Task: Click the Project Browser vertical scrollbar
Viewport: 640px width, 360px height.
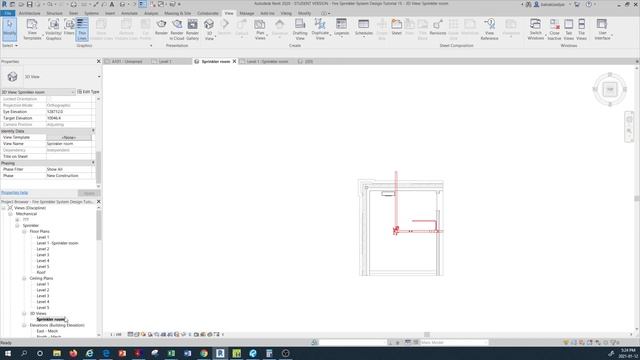Action: (x=98, y=226)
